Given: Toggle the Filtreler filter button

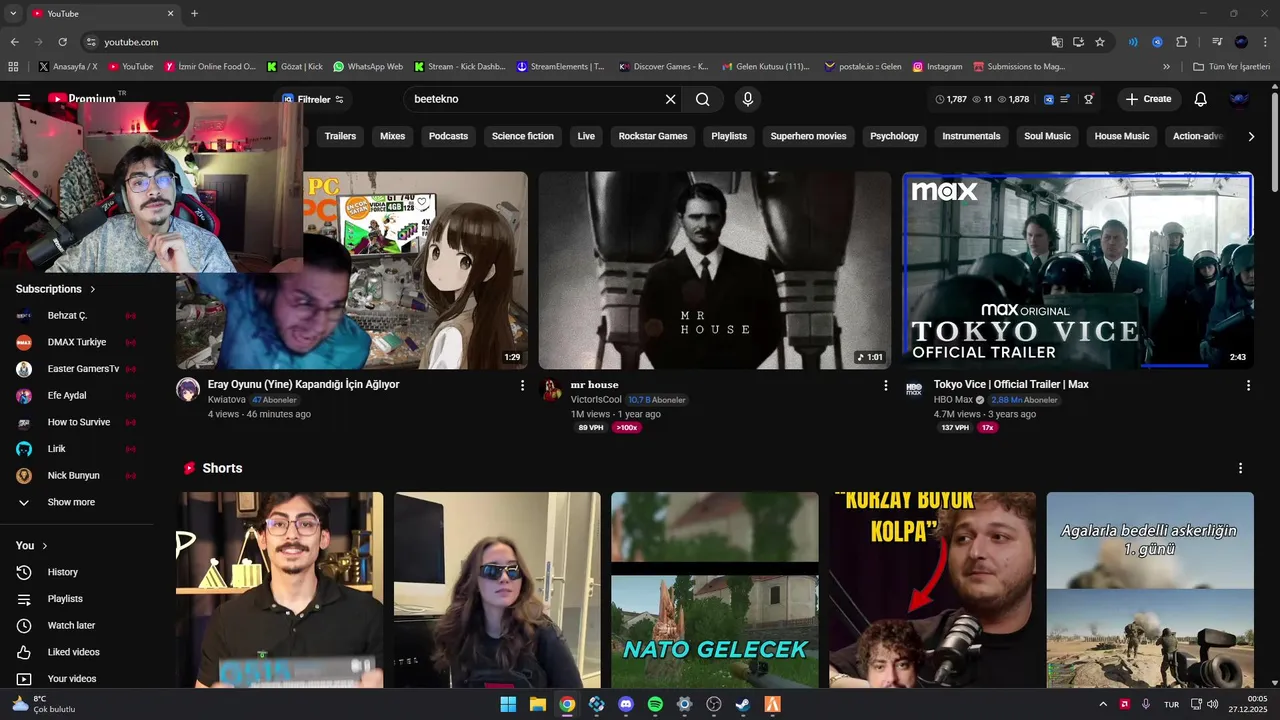Looking at the screenshot, I should point(313,99).
